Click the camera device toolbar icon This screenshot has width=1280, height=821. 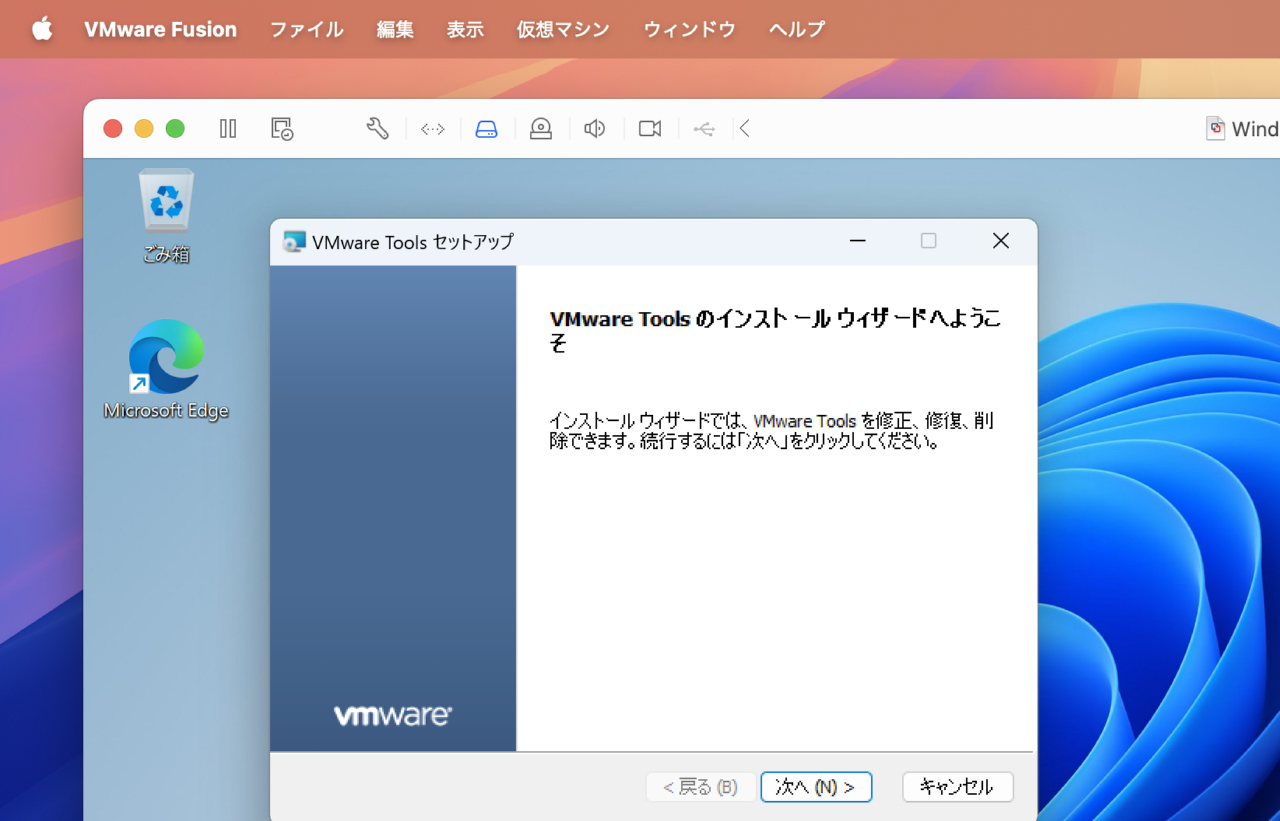[650, 128]
